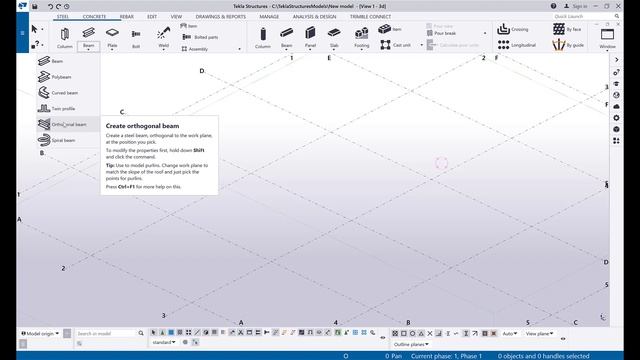Open the Auto snap depth dropdown
The height and width of the screenshot is (360, 640).
click(x=509, y=333)
